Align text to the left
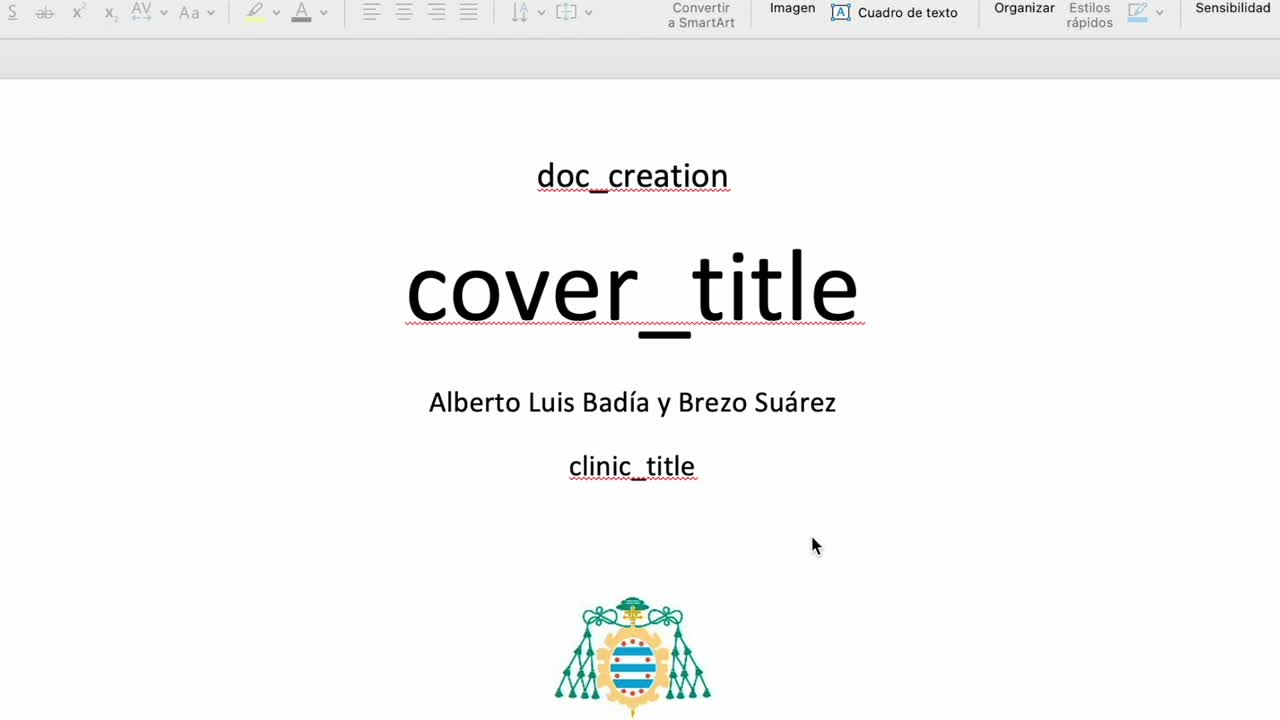This screenshot has height=720, width=1280. coord(371,13)
